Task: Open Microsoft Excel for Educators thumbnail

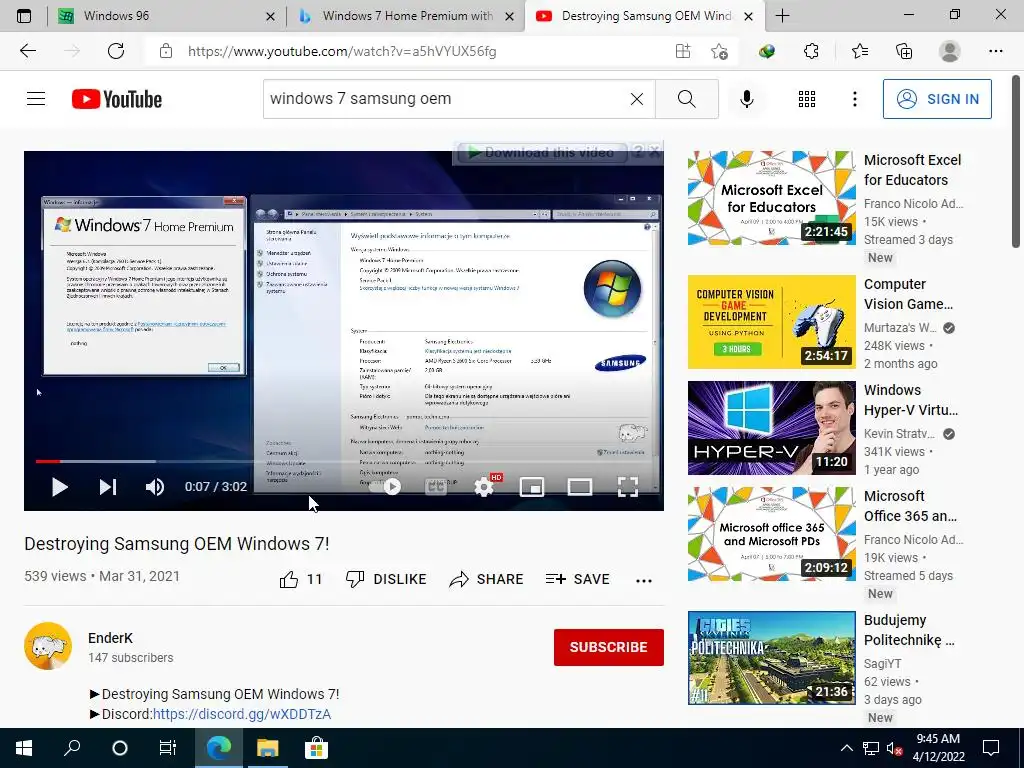Action: [771, 198]
